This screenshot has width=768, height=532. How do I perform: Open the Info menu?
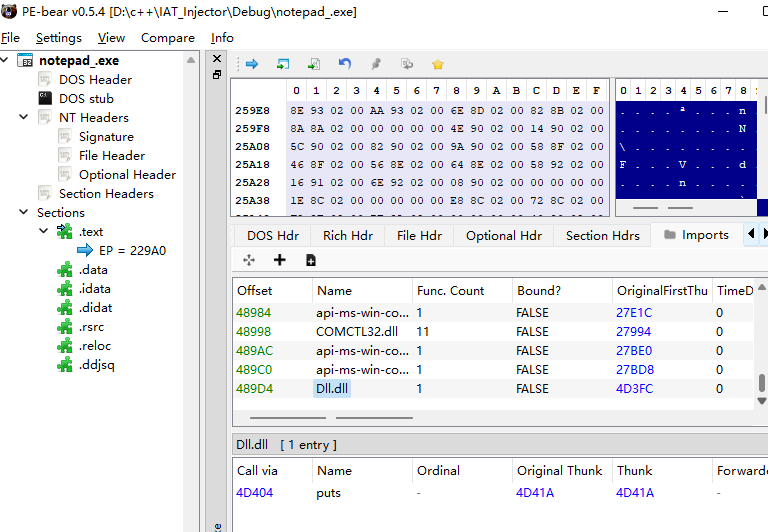(222, 38)
